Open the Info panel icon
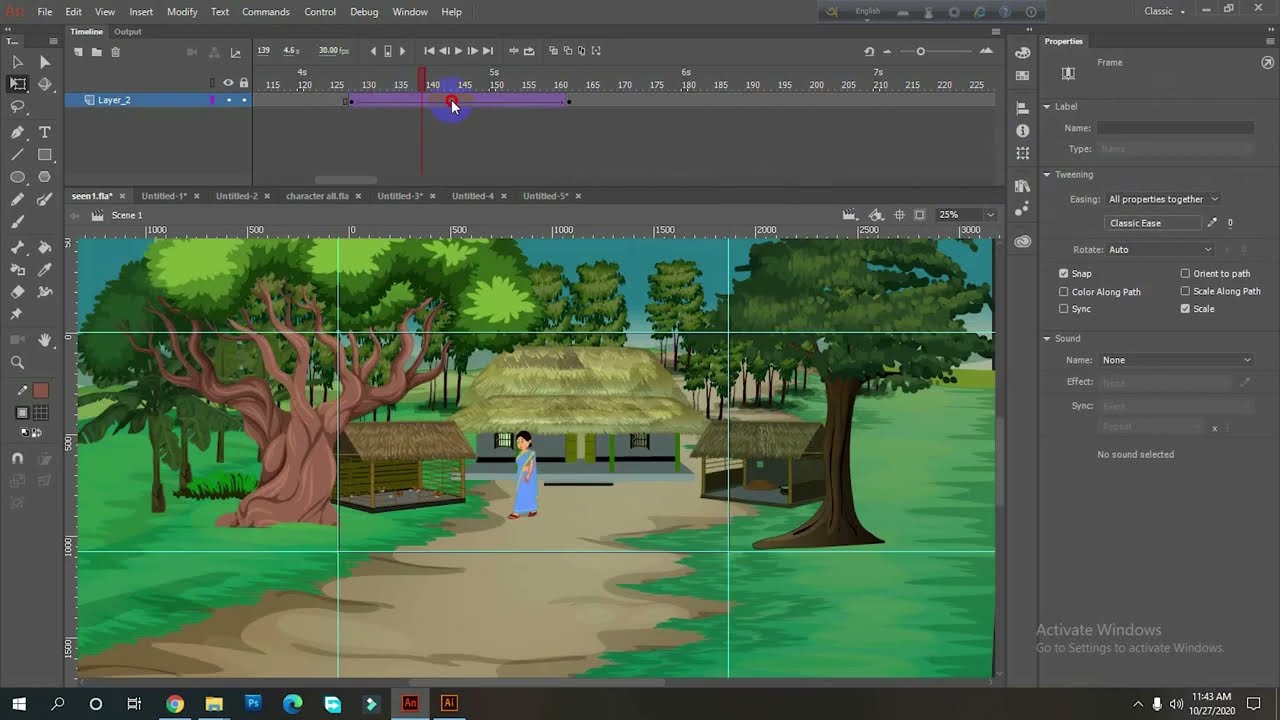The width and height of the screenshot is (1280, 720). click(x=1022, y=131)
